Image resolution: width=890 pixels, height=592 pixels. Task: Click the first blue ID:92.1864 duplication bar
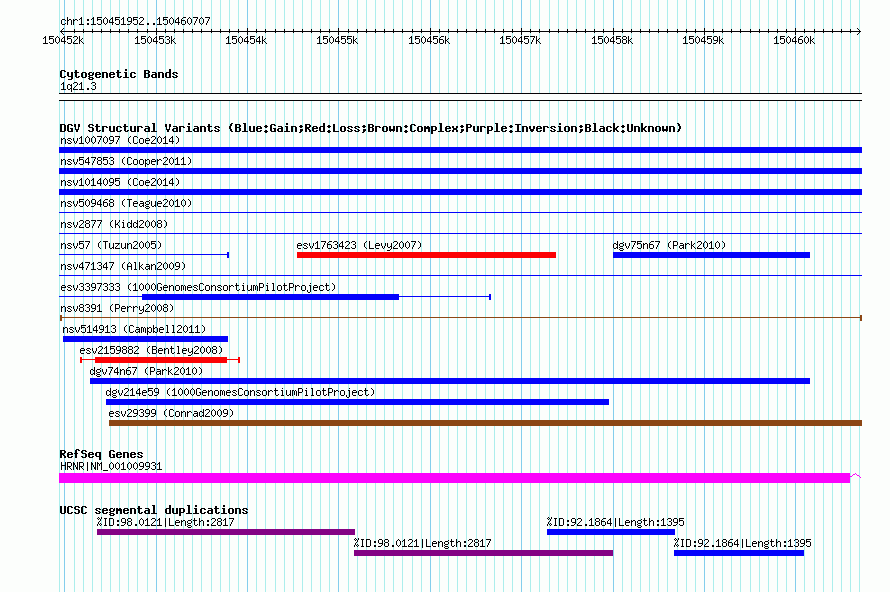coord(611,532)
